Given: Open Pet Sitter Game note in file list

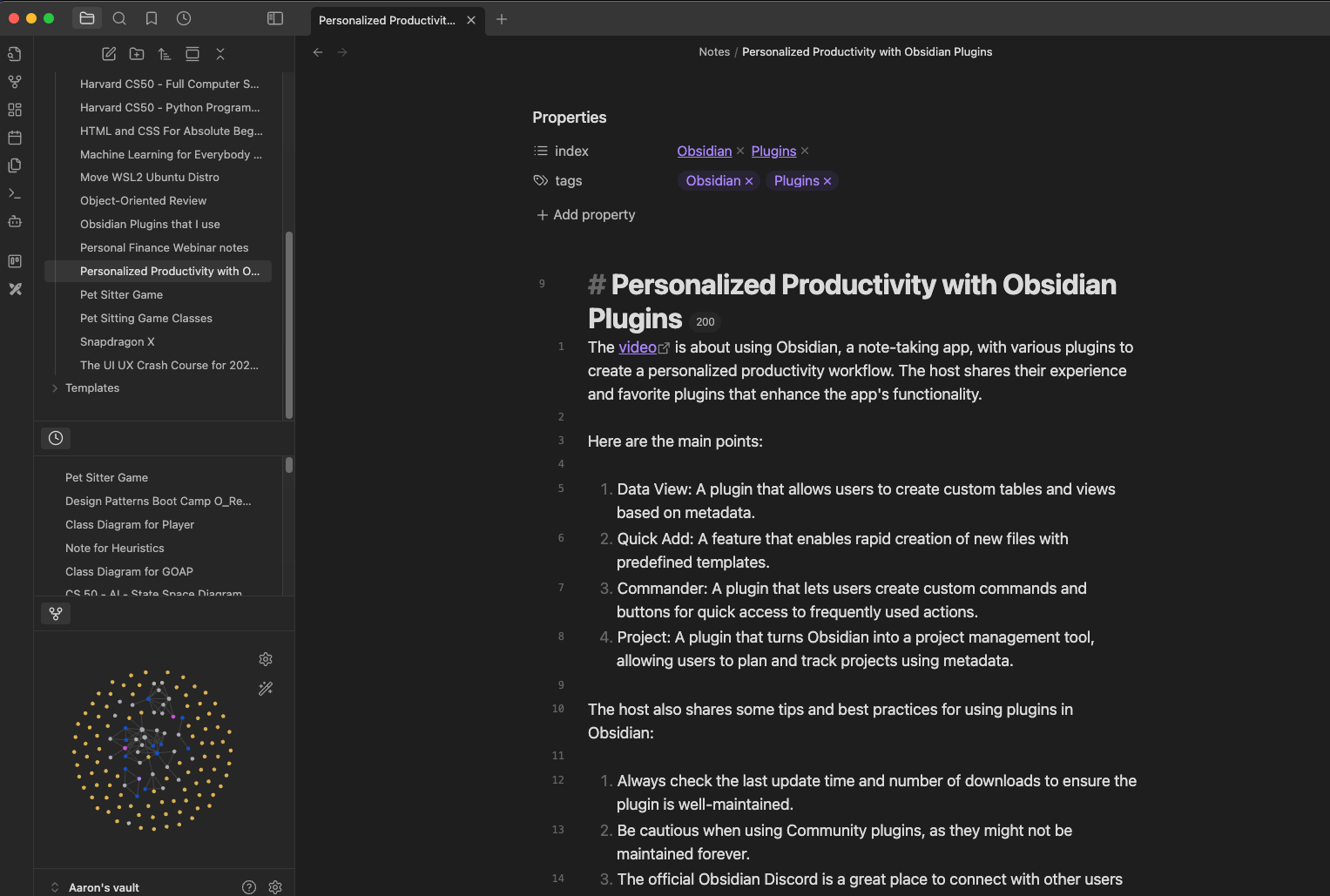Looking at the screenshot, I should click(x=121, y=295).
